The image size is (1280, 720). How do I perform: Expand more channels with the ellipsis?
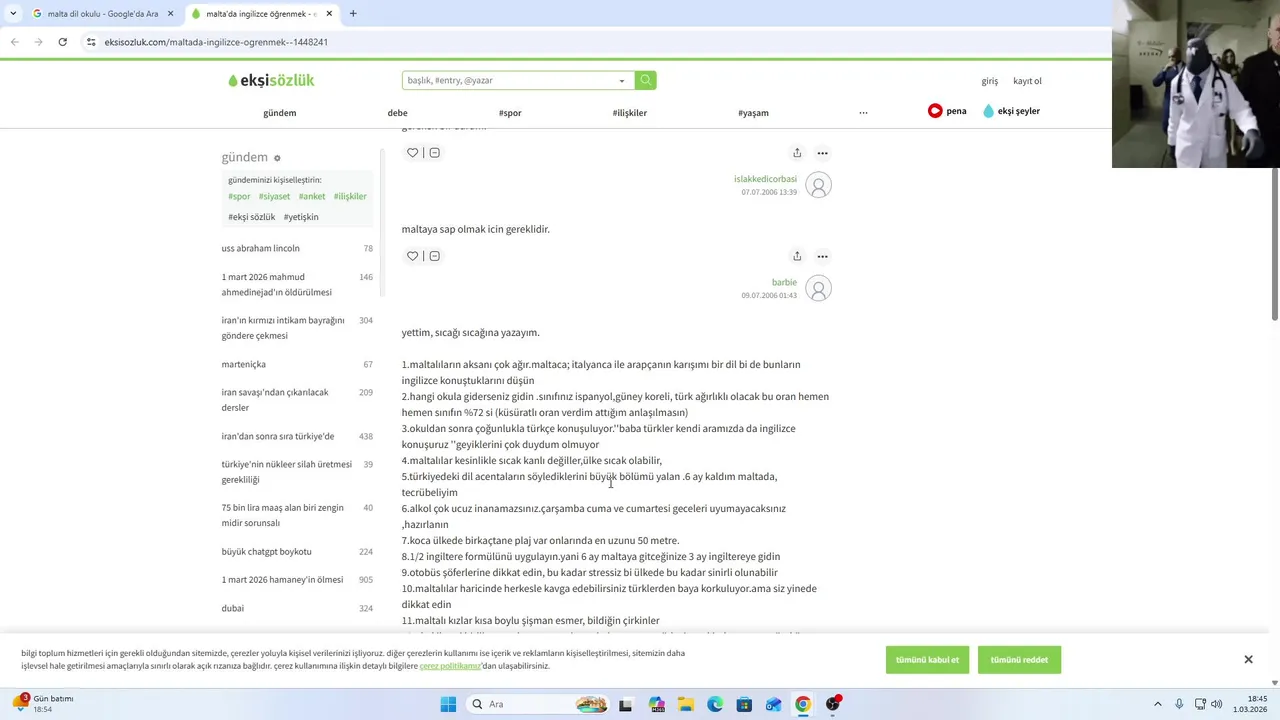(x=863, y=112)
